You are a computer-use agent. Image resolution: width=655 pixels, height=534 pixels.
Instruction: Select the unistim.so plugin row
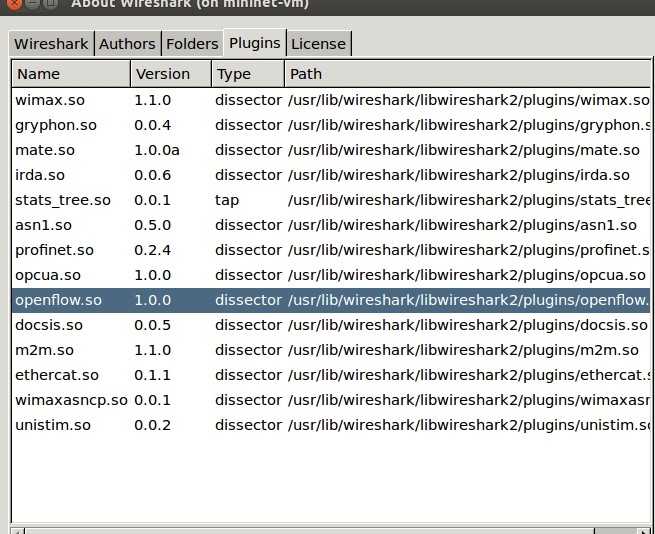(x=331, y=425)
